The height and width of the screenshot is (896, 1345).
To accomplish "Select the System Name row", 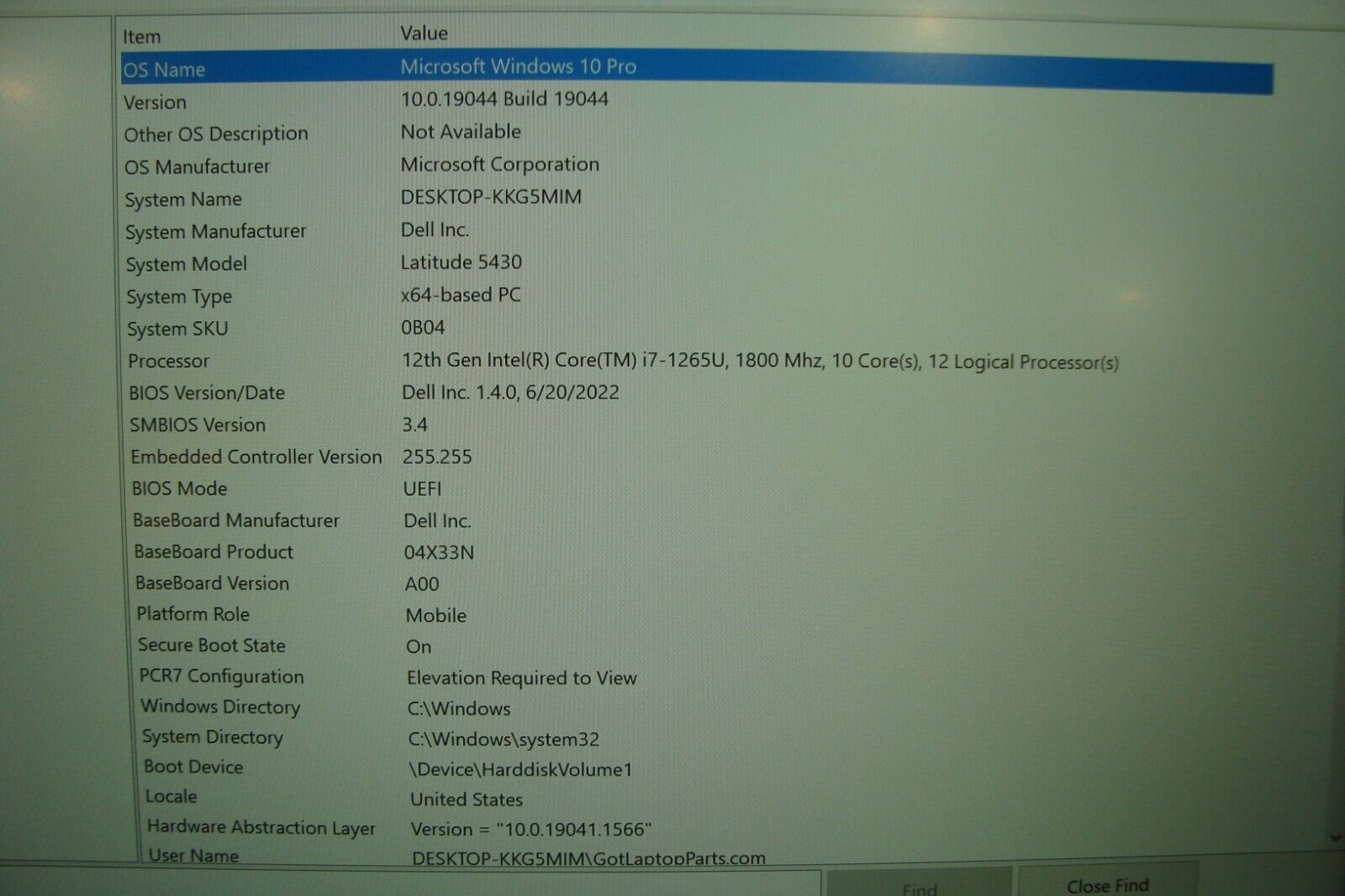I will (696, 199).
